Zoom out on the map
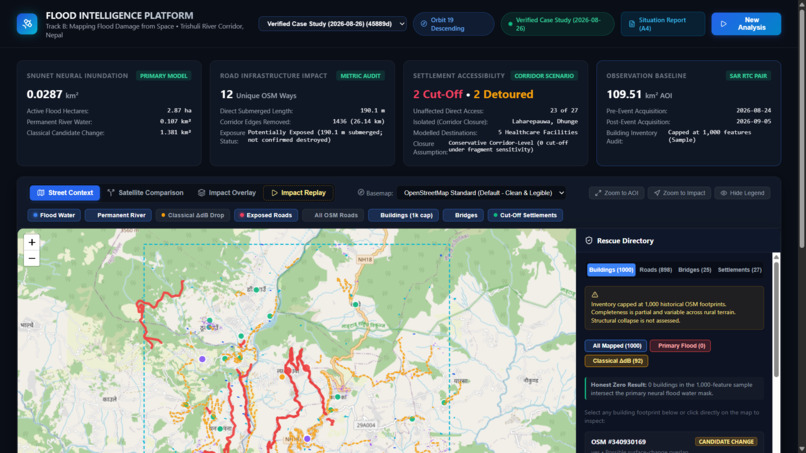 point(32,258)
